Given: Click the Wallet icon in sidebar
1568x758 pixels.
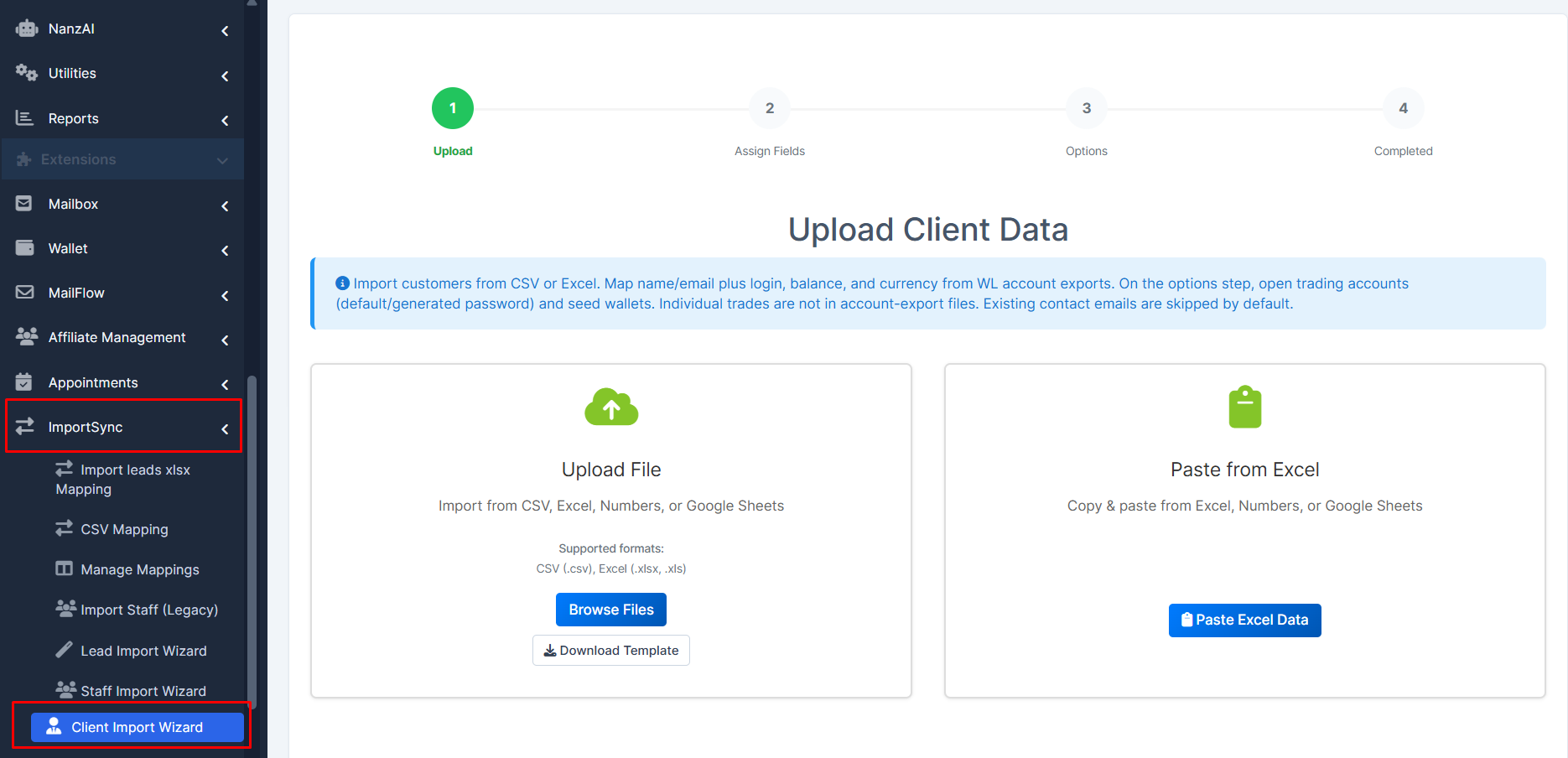Looking at the screenshot, I should 25,248.
